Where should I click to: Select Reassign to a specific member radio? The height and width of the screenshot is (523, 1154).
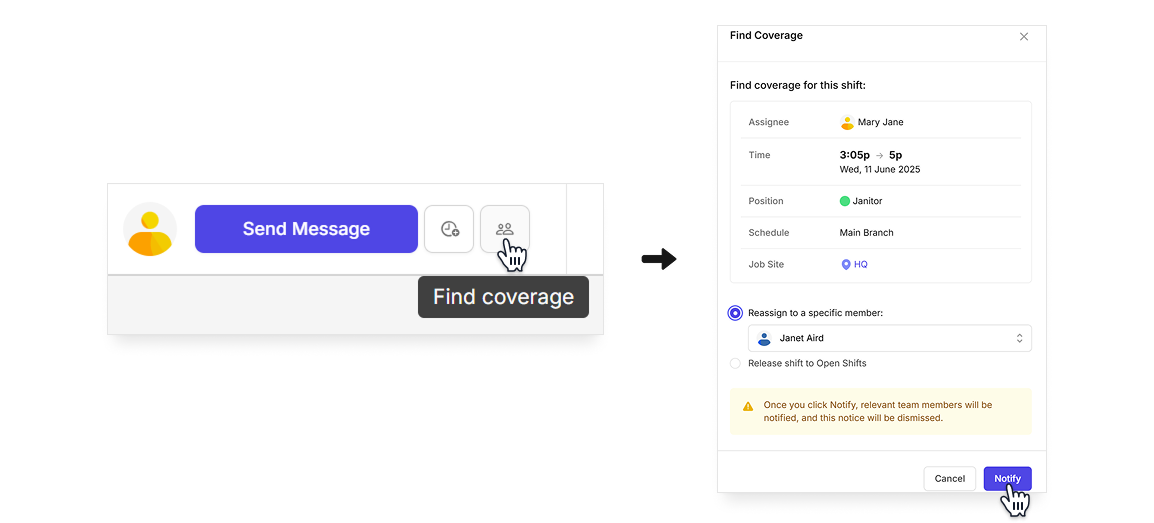coord(735,313)
